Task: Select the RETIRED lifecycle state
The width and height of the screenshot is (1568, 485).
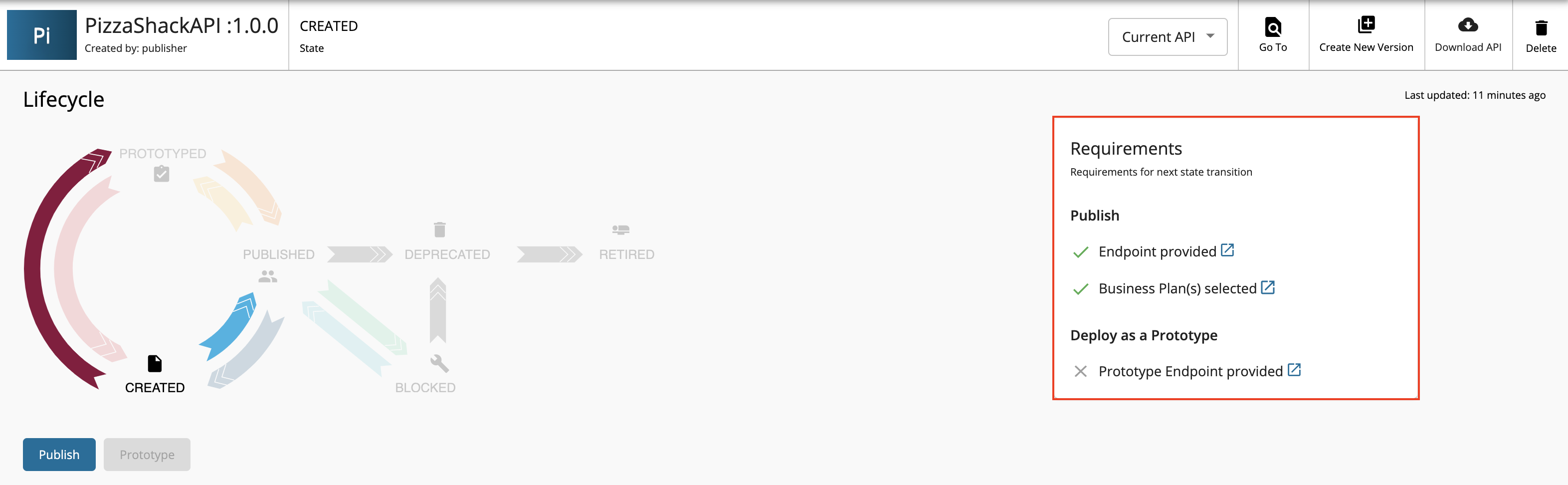Action: click(626, 254)
